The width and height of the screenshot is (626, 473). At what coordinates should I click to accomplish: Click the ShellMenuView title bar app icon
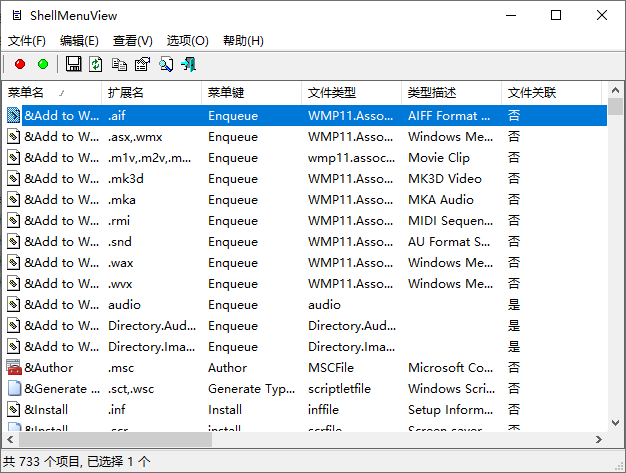point(17,16)
